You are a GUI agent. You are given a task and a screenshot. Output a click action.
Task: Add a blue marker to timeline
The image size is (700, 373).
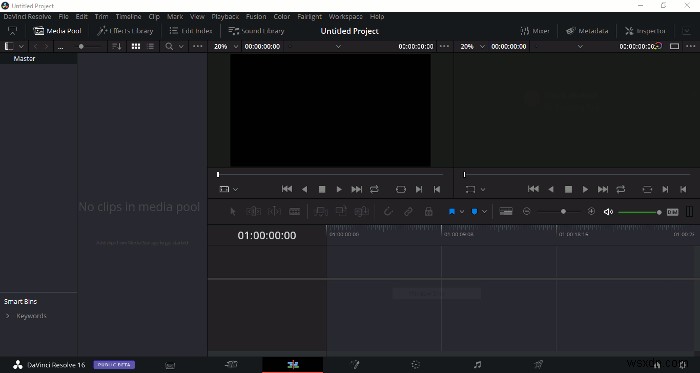(x=475, y=211)
